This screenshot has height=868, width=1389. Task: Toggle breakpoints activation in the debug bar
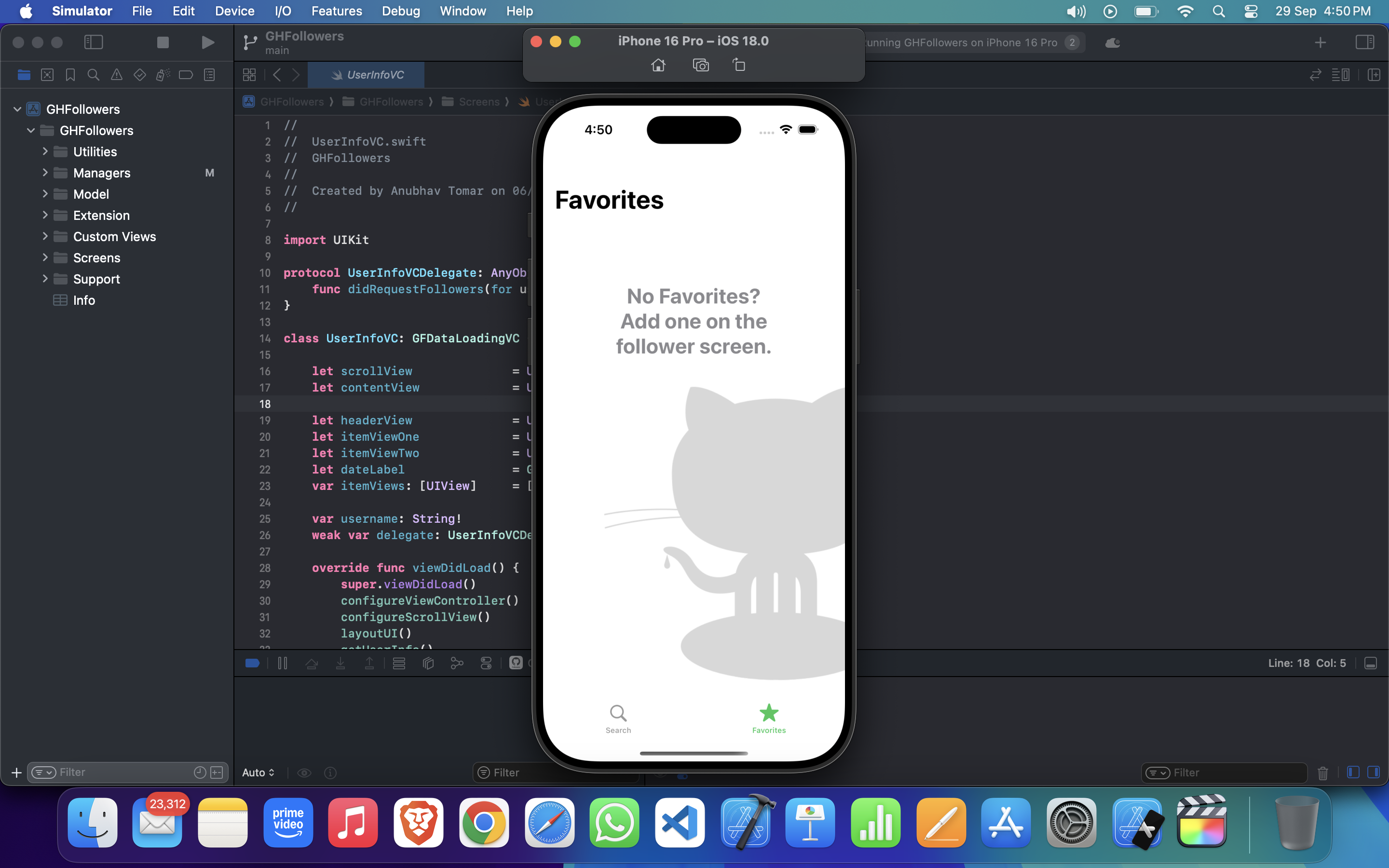(252, 664)
